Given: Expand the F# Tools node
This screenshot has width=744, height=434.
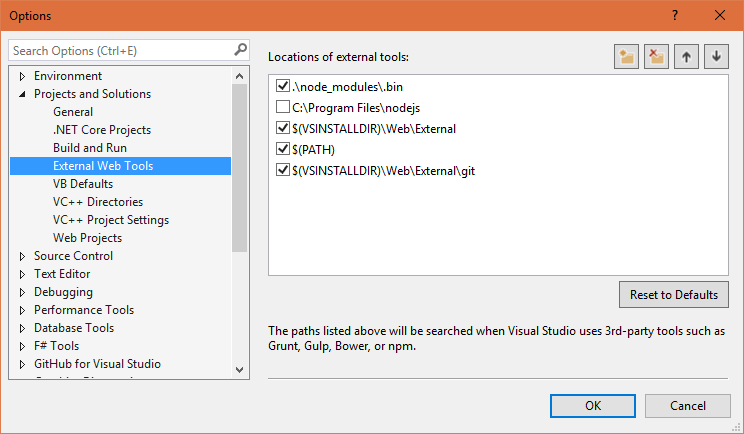Looking at the screenshot, I should coord(22,346).
